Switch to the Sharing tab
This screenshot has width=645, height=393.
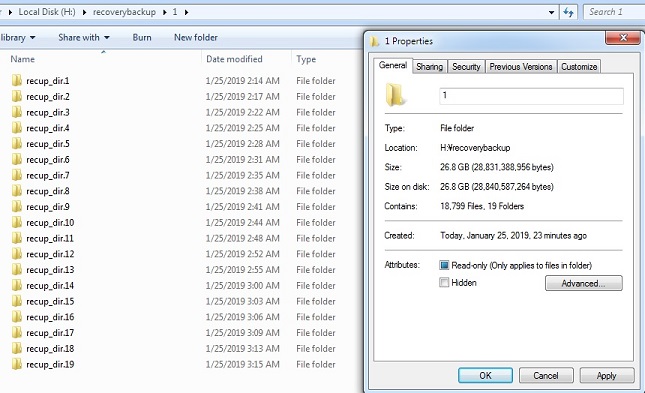point(429,67)
